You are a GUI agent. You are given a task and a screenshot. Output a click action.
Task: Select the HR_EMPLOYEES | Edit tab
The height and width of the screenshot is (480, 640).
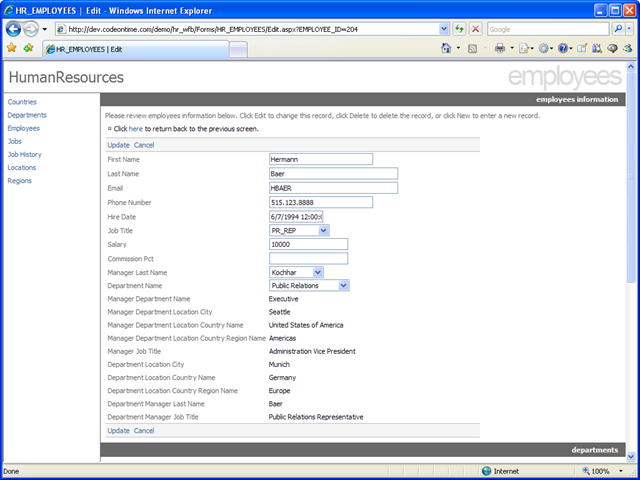[136, 49]
